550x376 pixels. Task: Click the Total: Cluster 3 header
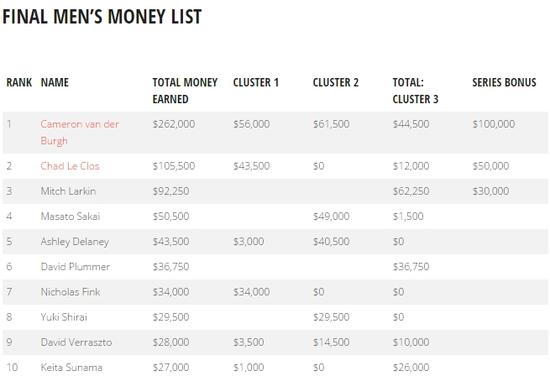click(x=415, y=91)
